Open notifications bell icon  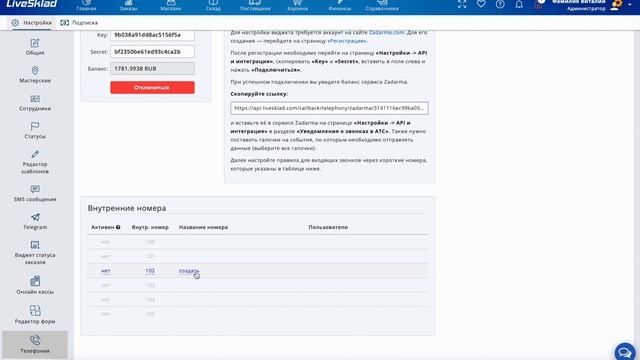tap(519, 4)
